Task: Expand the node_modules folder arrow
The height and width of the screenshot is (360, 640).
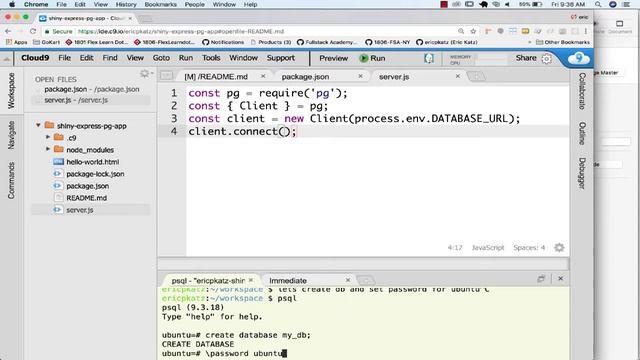Action: tap(48, 149)
